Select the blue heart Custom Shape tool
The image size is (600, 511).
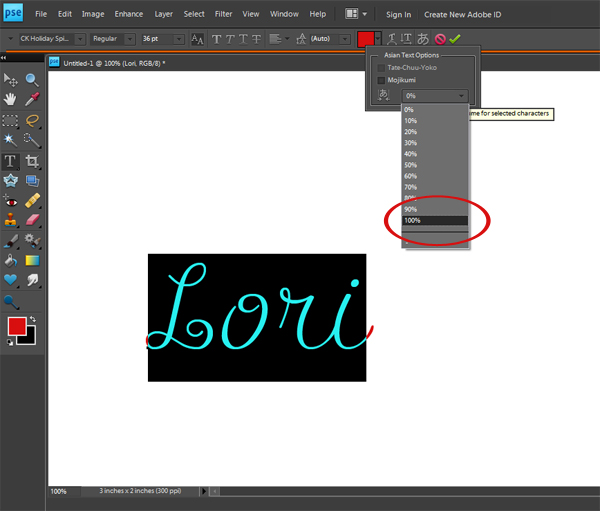10,280
